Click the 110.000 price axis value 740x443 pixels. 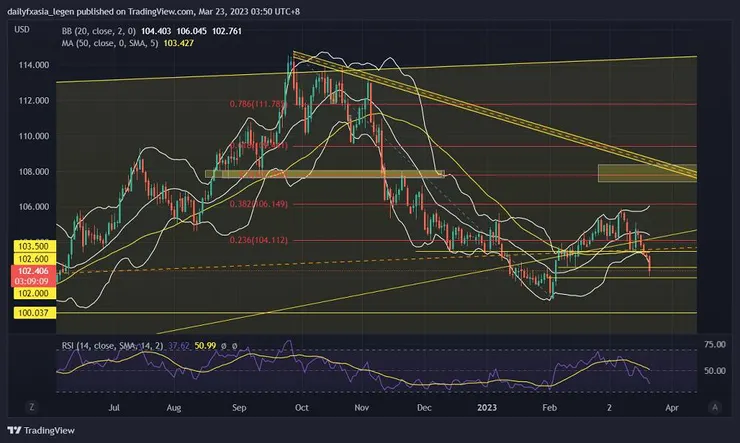34,136
